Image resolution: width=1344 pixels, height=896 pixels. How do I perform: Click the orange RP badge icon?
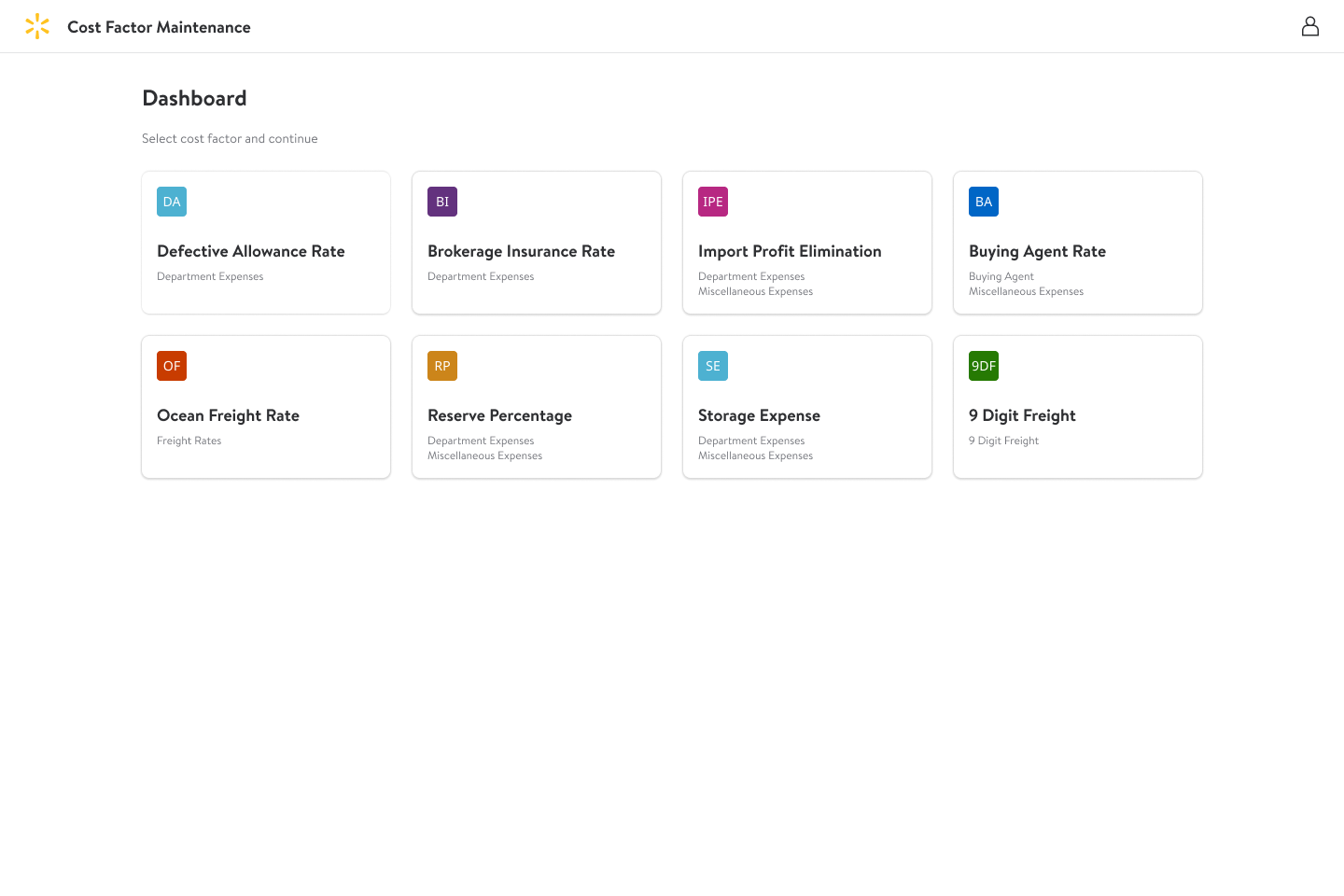coord(442,366)
